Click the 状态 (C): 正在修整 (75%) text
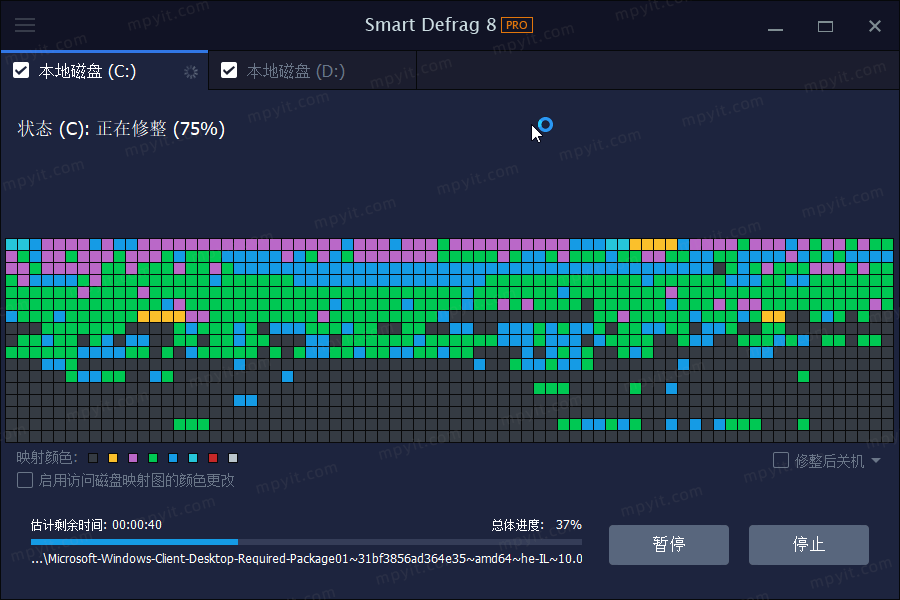The height and width of the screenshot is (600, 900). pos(121,129)
